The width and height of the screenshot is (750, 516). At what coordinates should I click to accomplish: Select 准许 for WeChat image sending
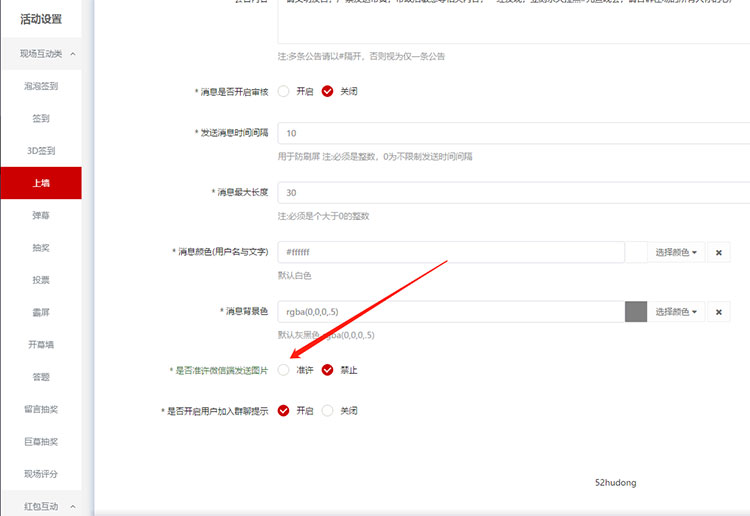click(284, 370)
